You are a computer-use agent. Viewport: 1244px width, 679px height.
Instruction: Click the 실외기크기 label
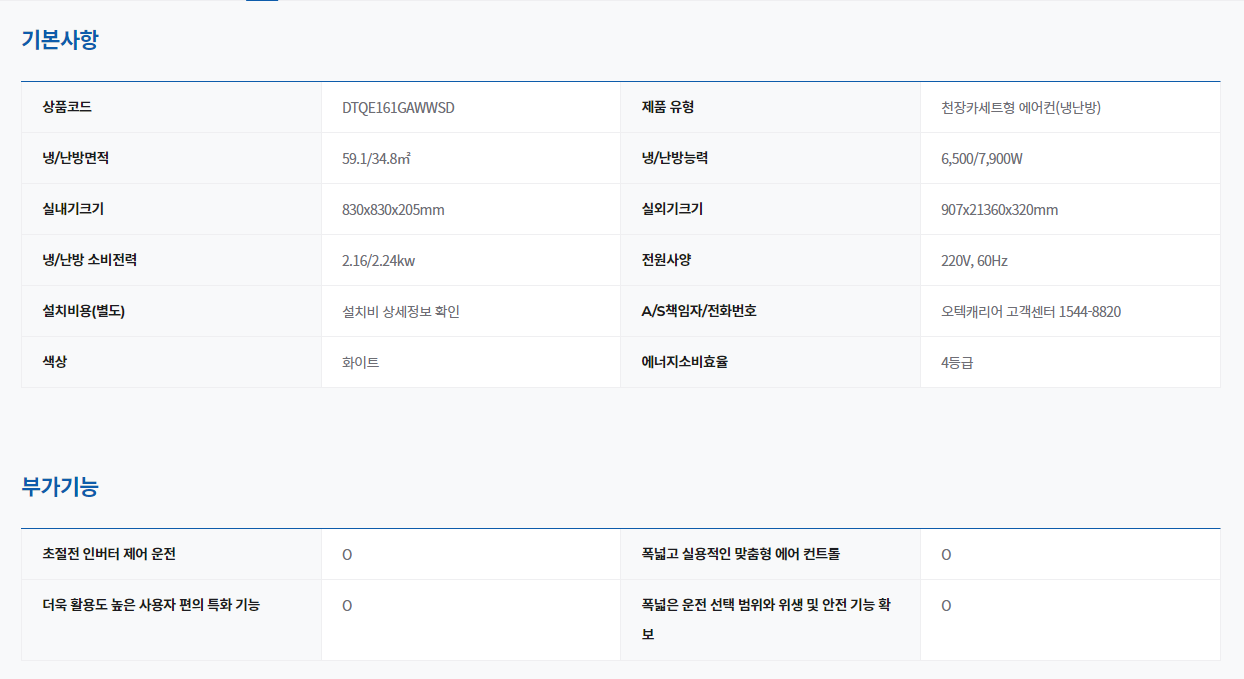point(673,209)
